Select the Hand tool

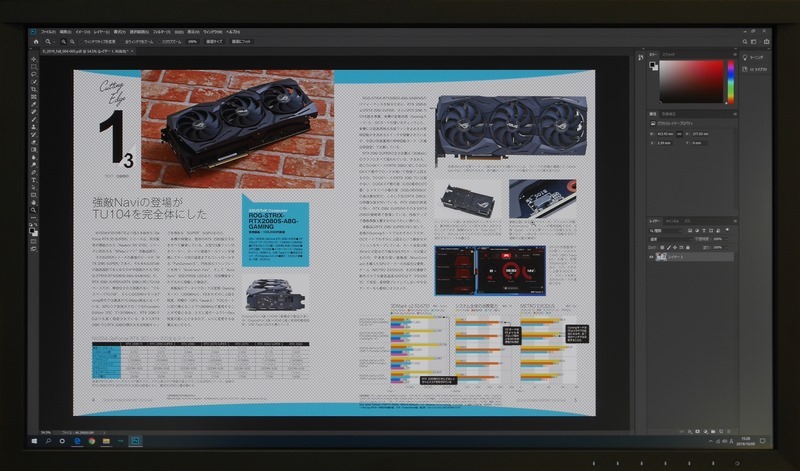[x=34, y=203]
